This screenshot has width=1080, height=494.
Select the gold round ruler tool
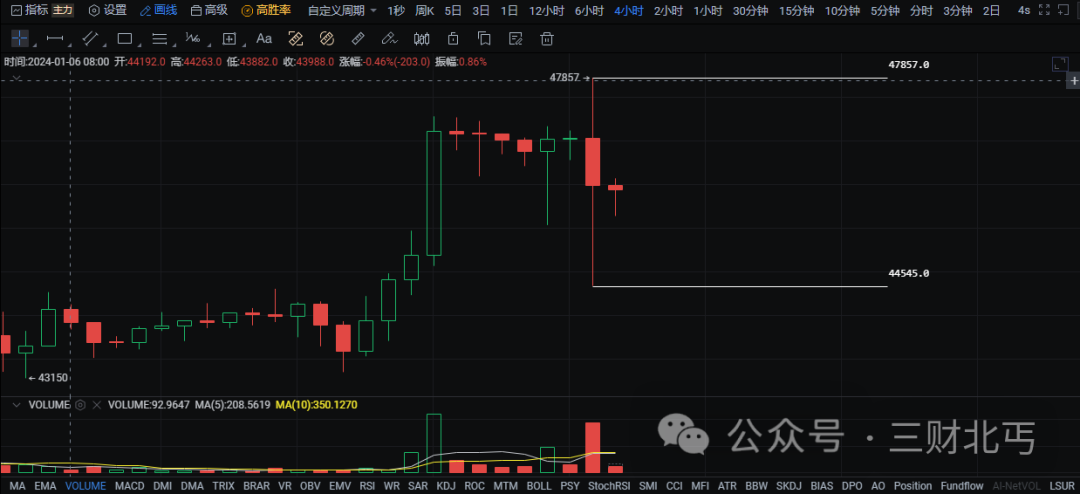pyautogui.click(x=327, y=39)
